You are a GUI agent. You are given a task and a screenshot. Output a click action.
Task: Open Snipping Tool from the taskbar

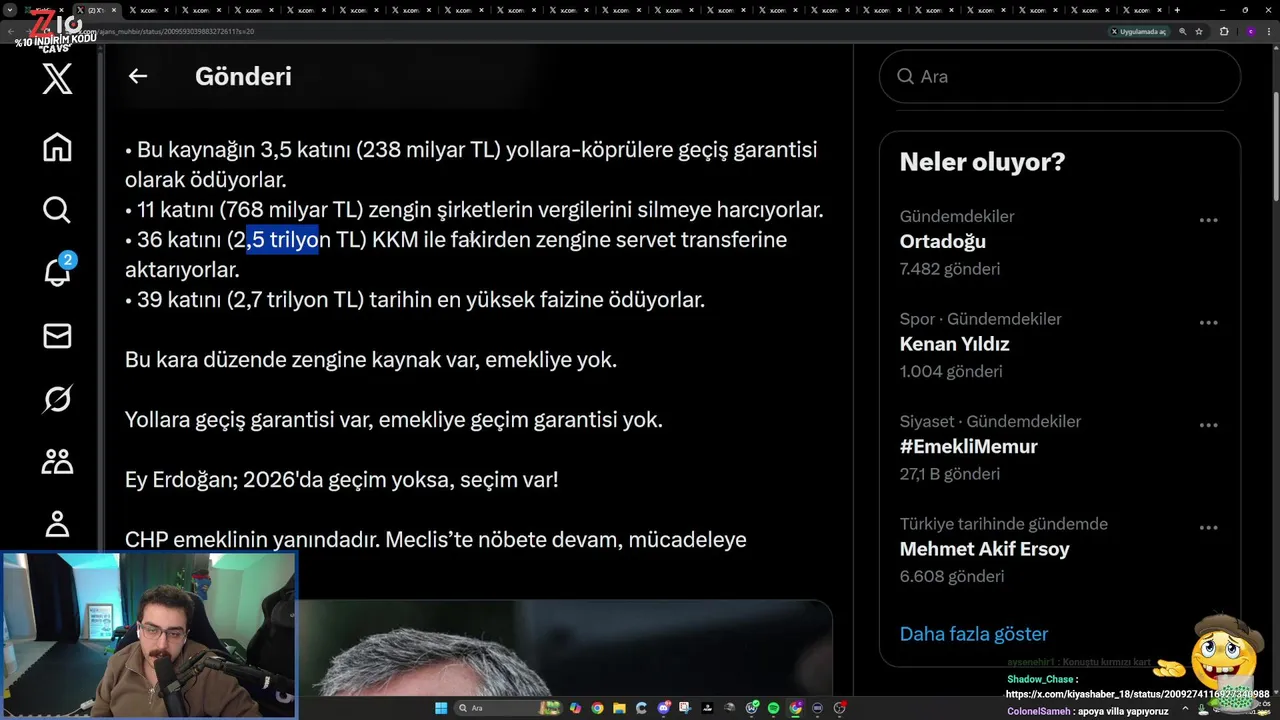[685, 708]
